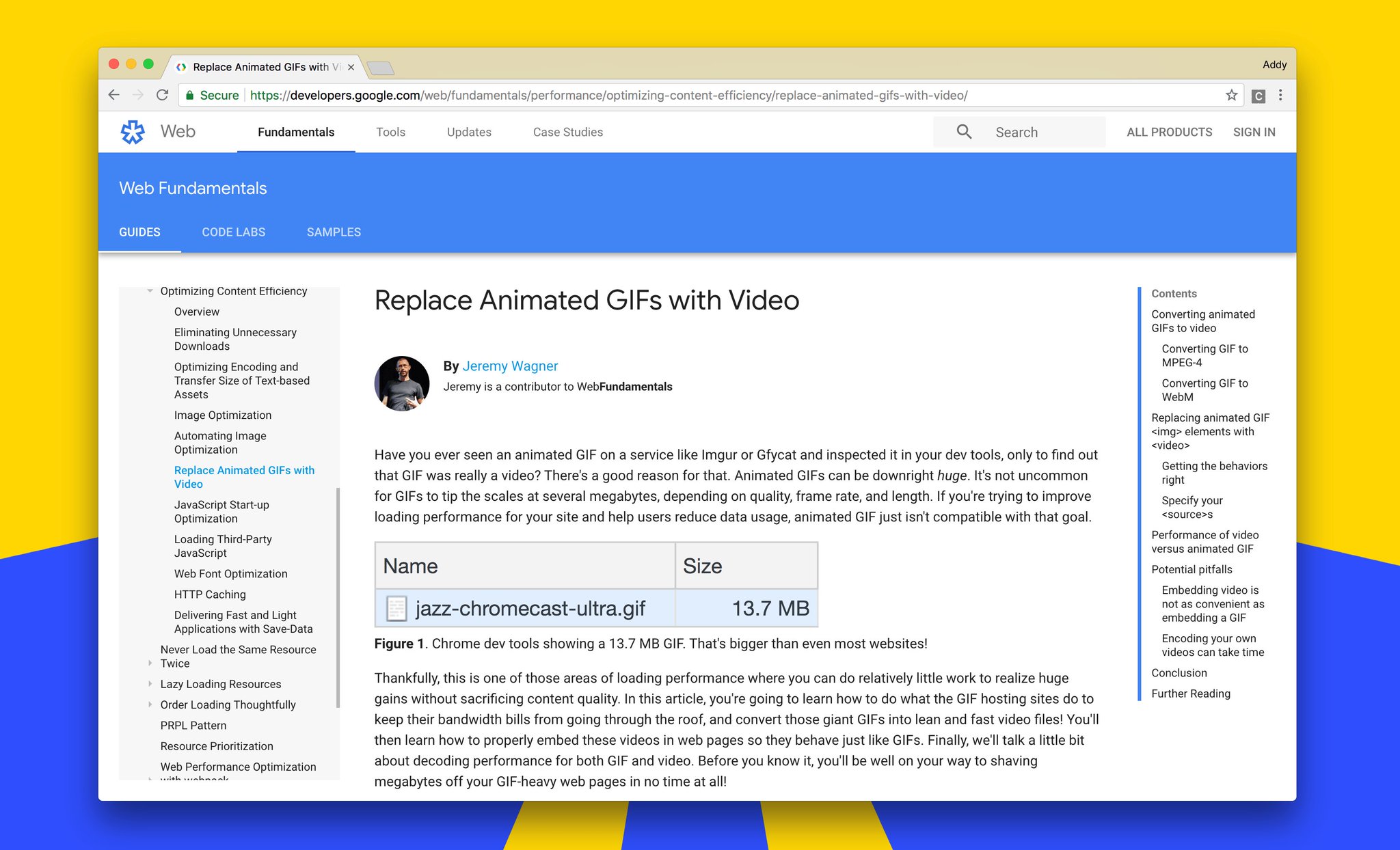1400x850 pixels.
Task: Click the Web Fundamentals header title
Action: pos(193,188)
